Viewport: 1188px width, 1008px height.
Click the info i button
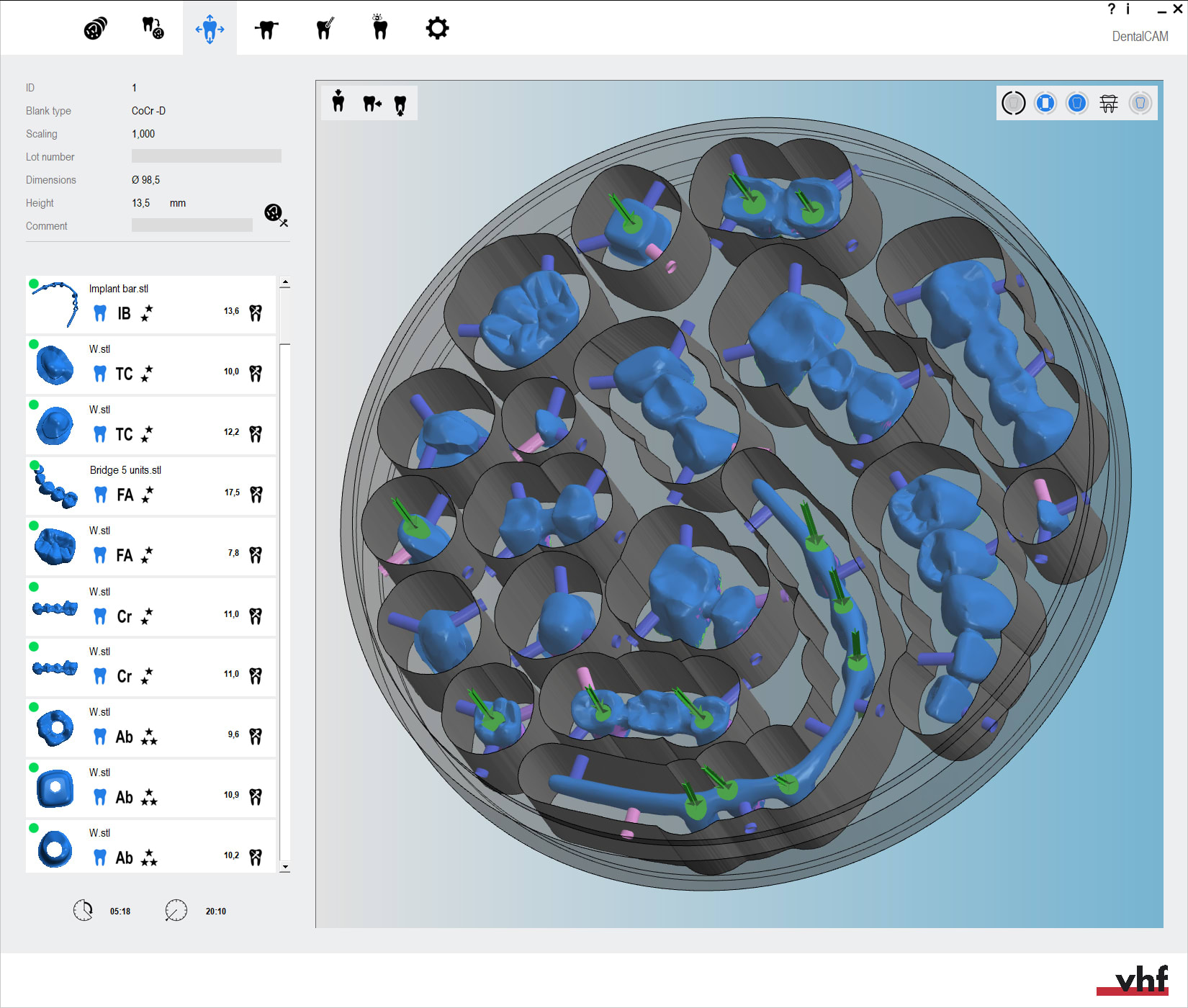[1128, 9]
